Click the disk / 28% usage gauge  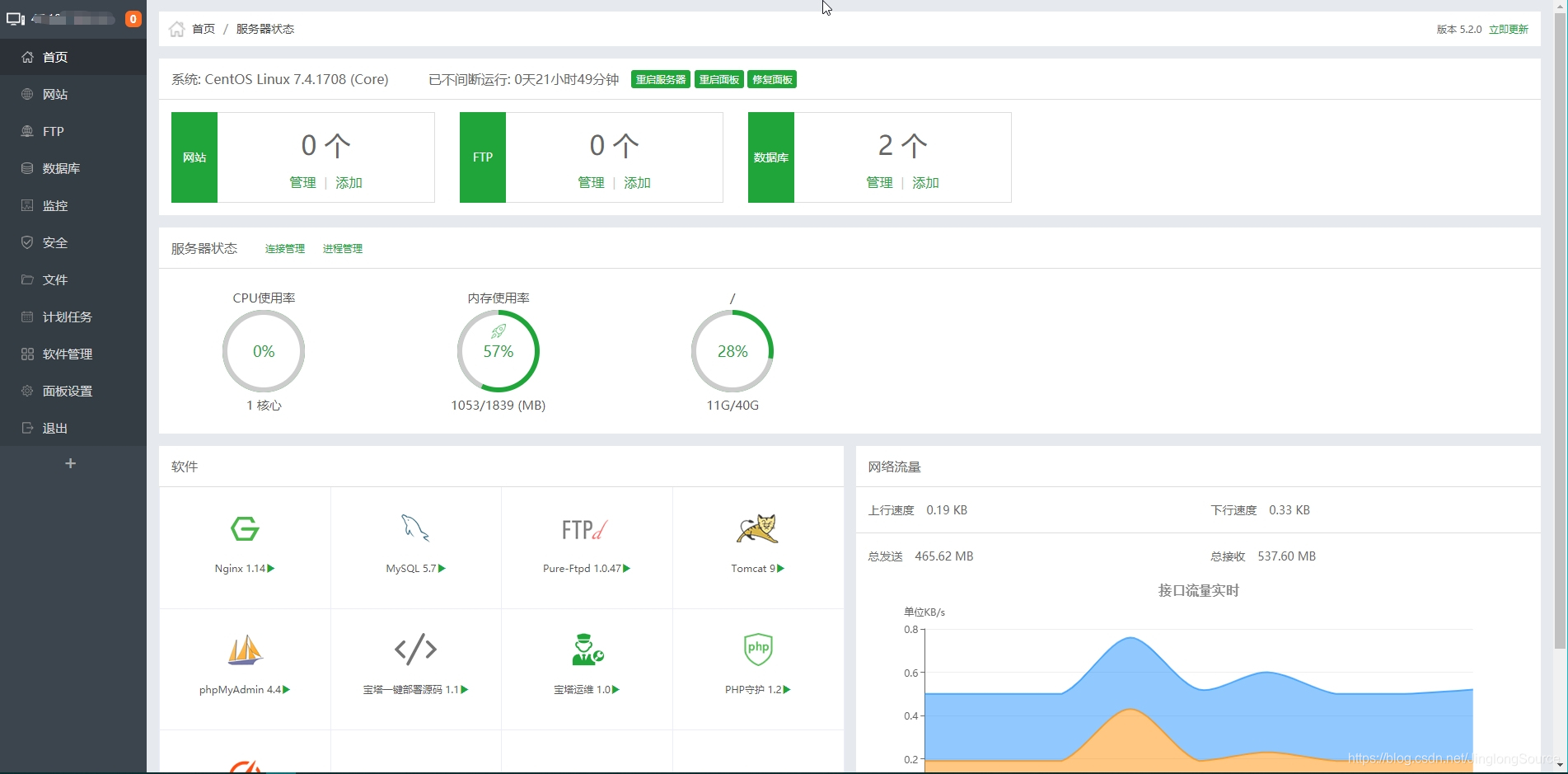733,351
